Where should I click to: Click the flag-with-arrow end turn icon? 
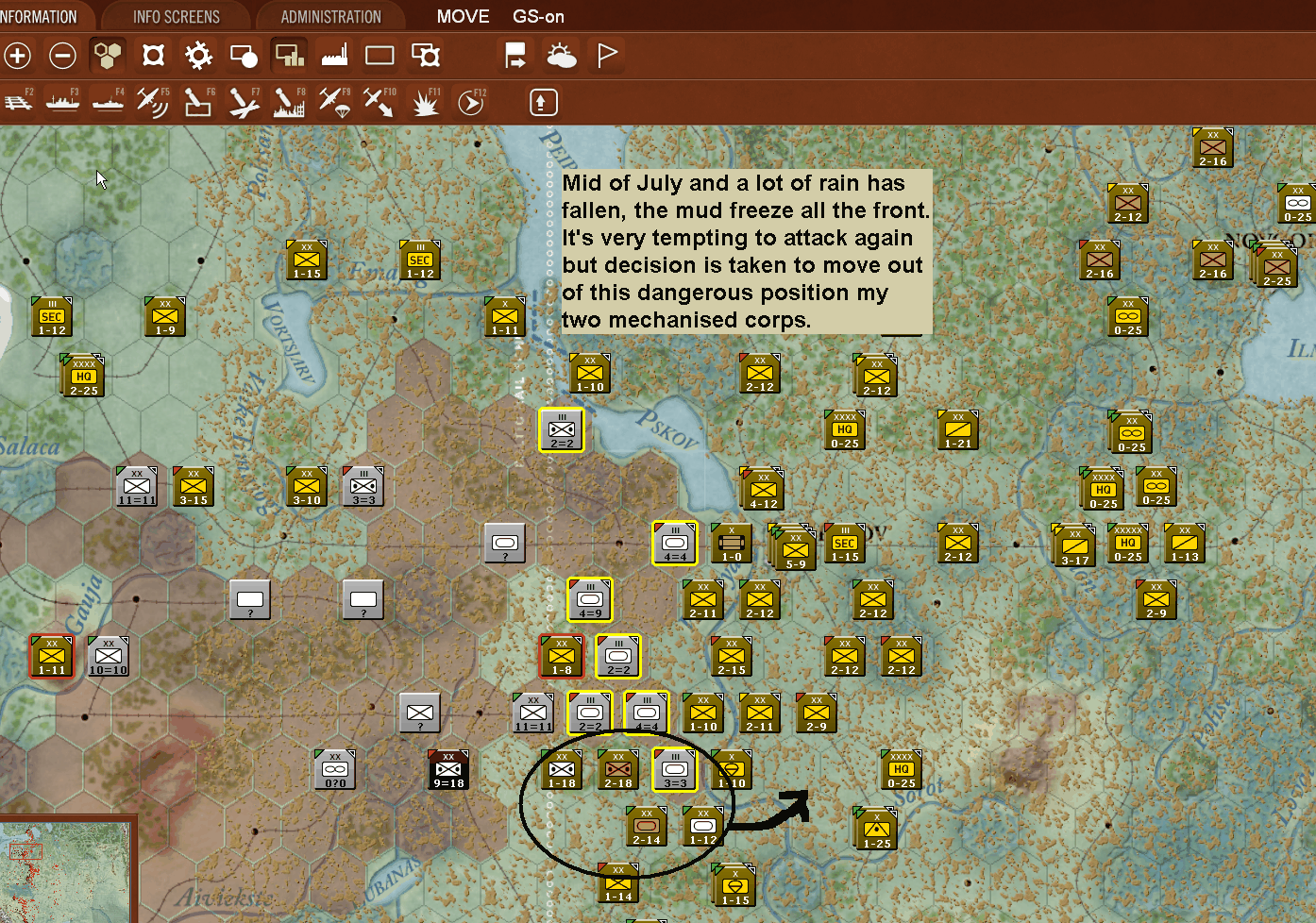click(515, 56)
